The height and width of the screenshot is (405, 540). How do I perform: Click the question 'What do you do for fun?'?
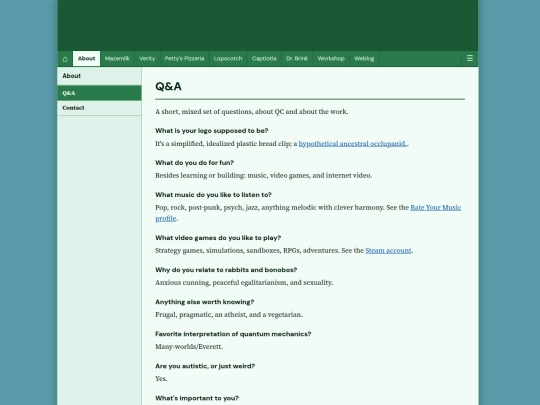pos(195,163)
